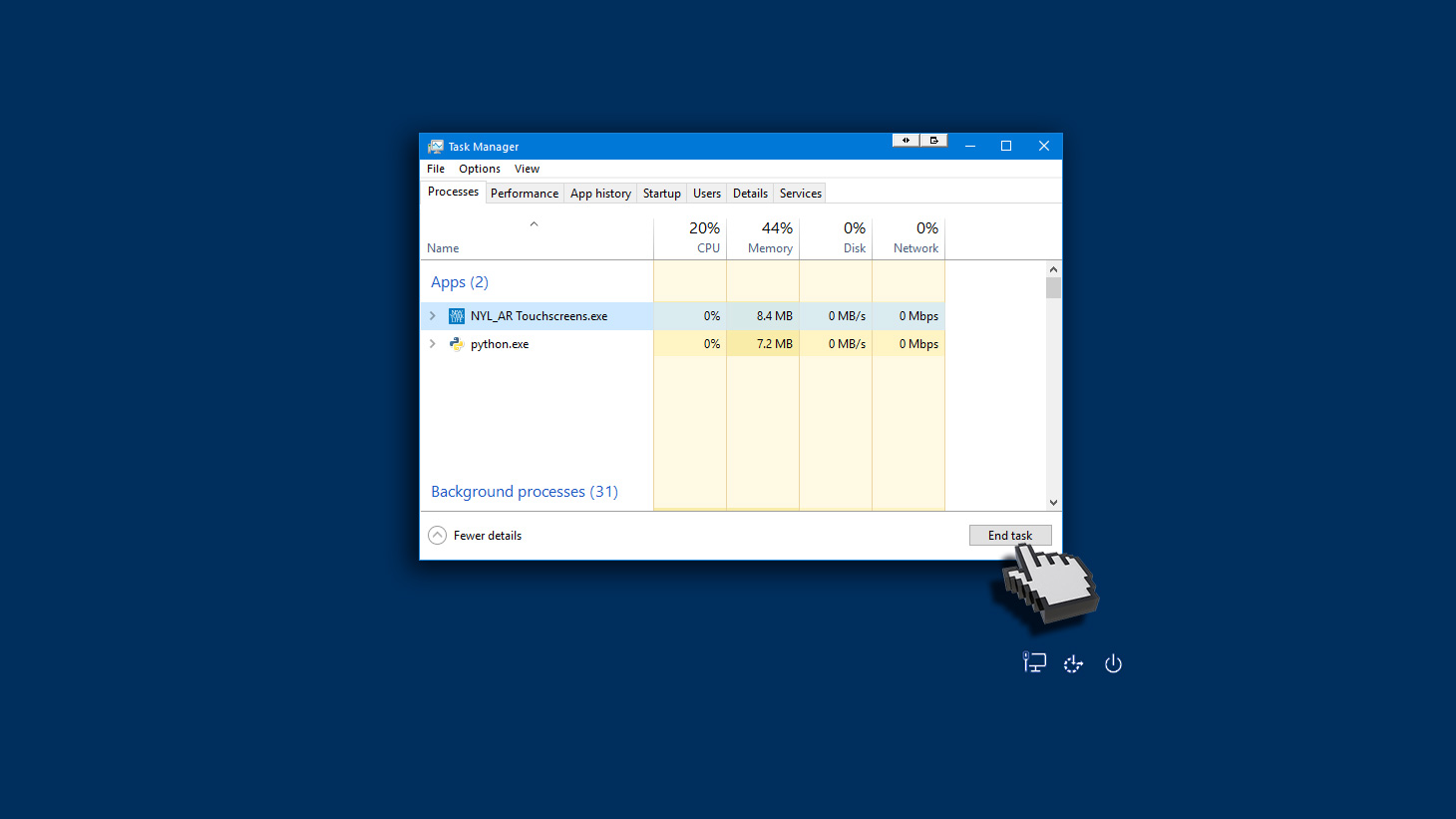Switch to the Startup tab
This screenshot has width=1456, height=819.
pyautogui.click(x=661, y=194)
